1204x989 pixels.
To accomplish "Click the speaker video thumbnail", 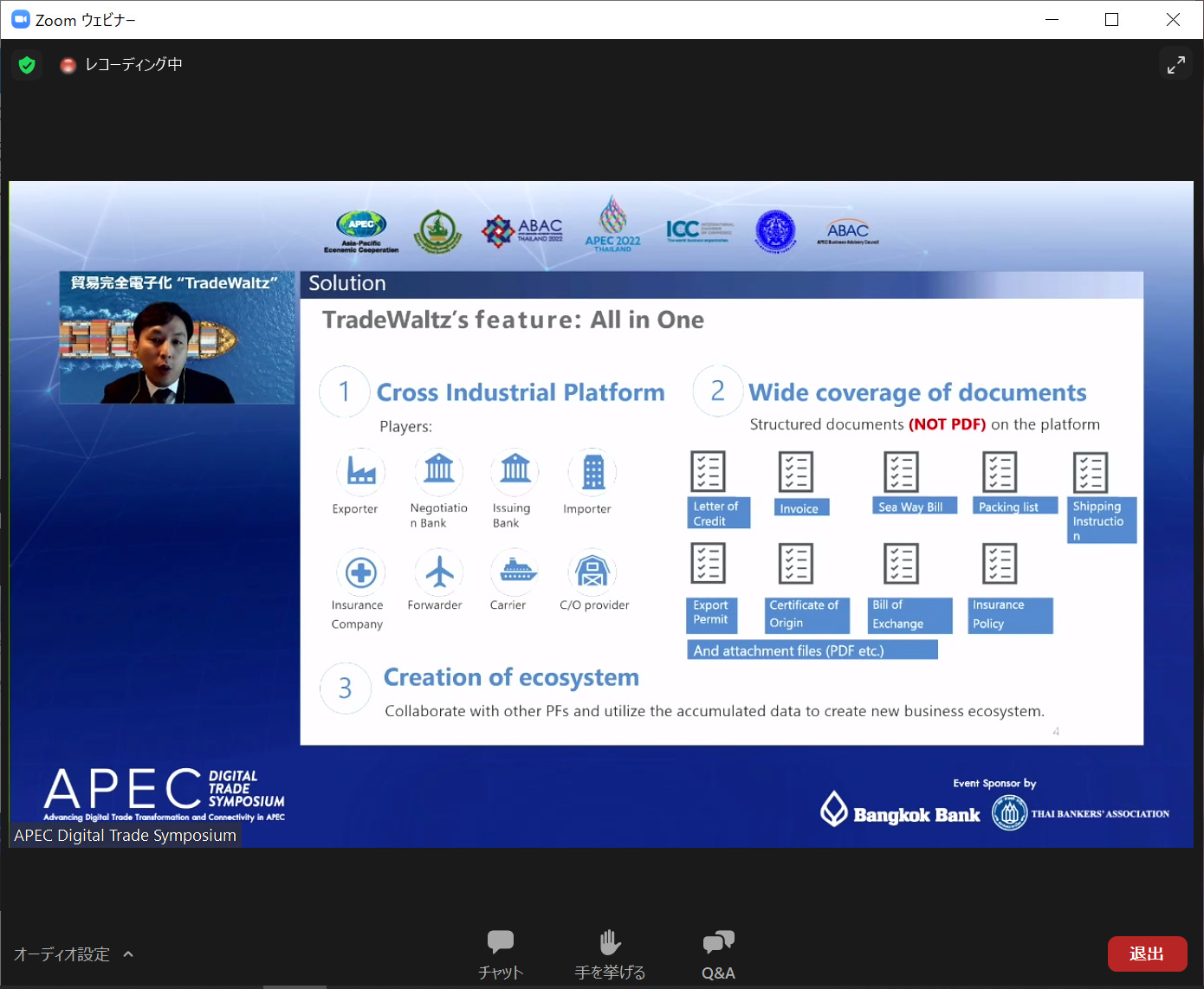I will click(x=177, y=338).
